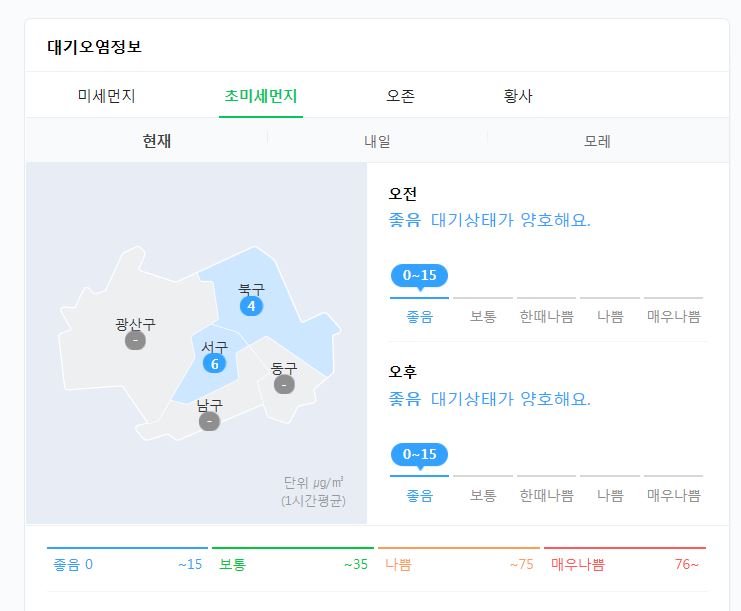Click the morning 좋음 scale level
Screen dimensions: 741x611
pos(420,316)
